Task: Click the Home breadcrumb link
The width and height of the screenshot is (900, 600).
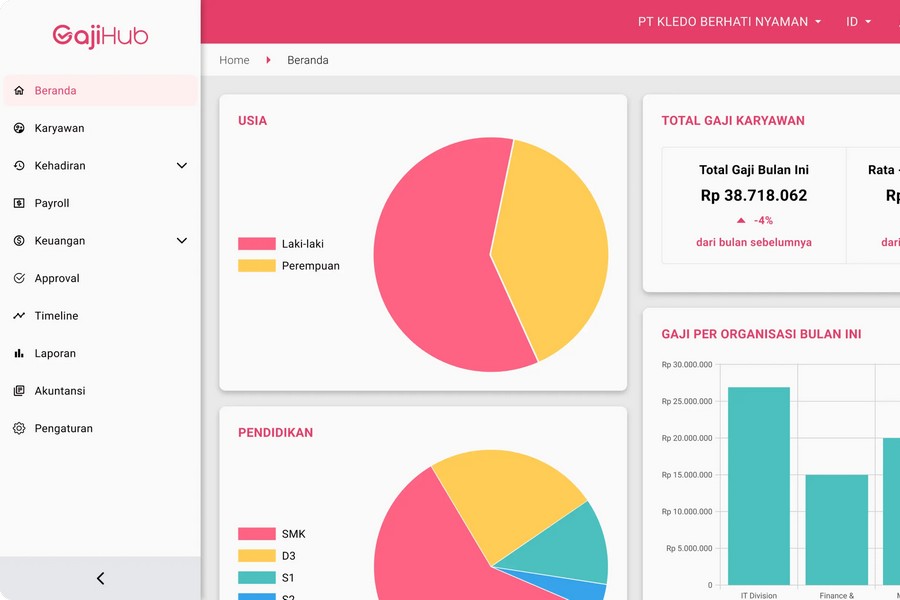Action: 234,60
